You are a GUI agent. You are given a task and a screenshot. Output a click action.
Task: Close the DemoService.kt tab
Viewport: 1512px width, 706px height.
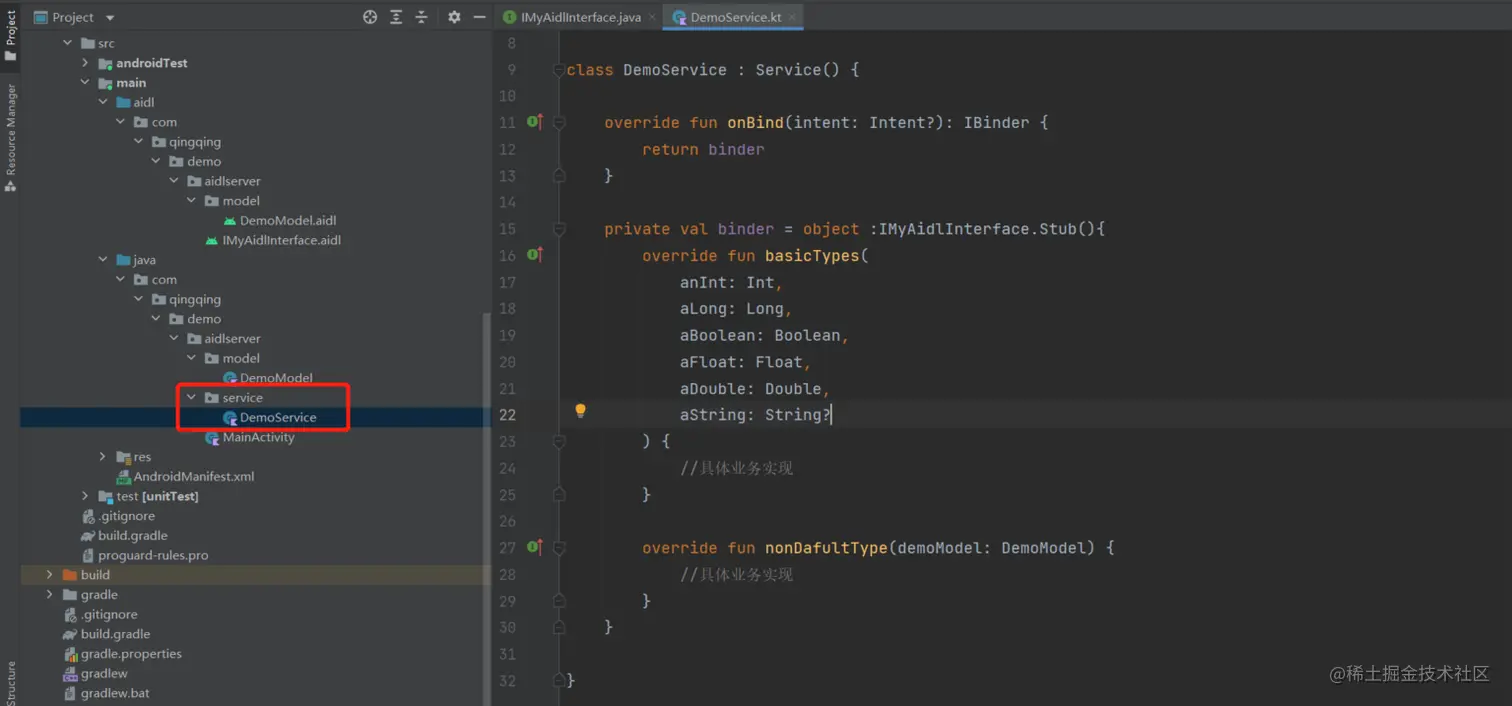coord(793,17)
